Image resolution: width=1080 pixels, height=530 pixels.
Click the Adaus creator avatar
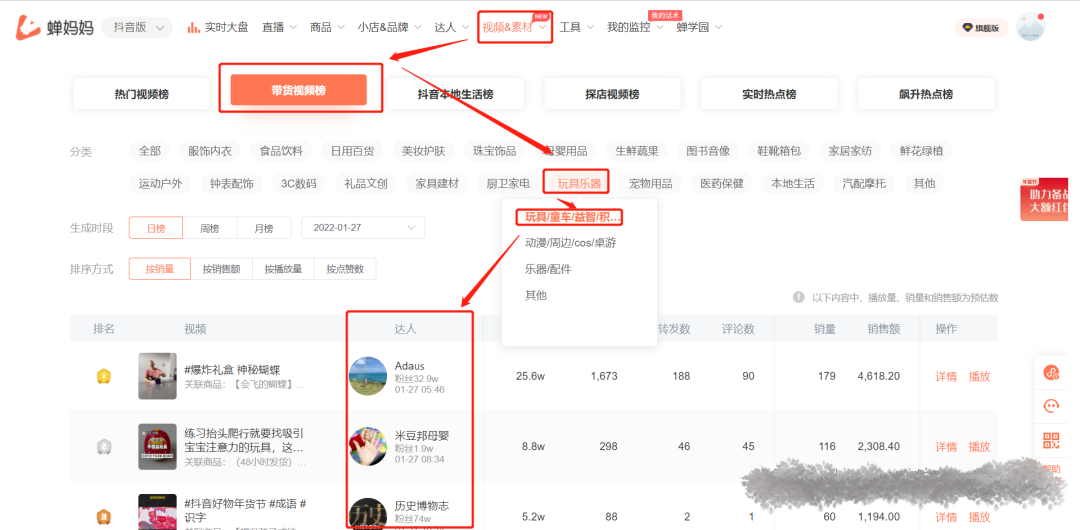coord(368,376)
